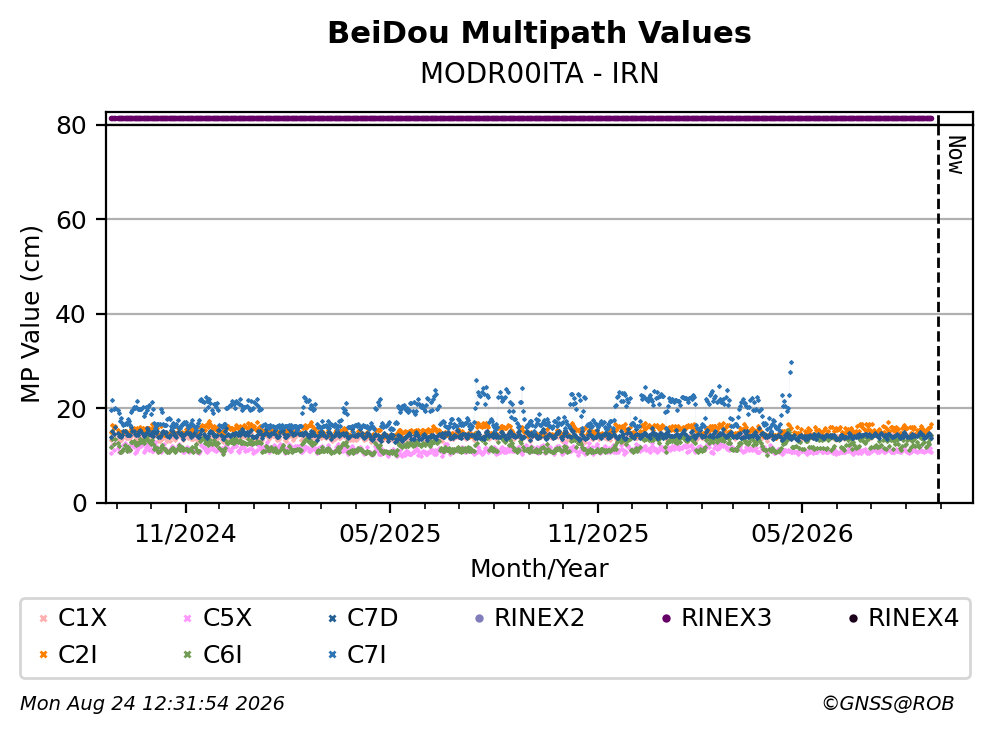Click the C1X legend marker

point(44,618)
